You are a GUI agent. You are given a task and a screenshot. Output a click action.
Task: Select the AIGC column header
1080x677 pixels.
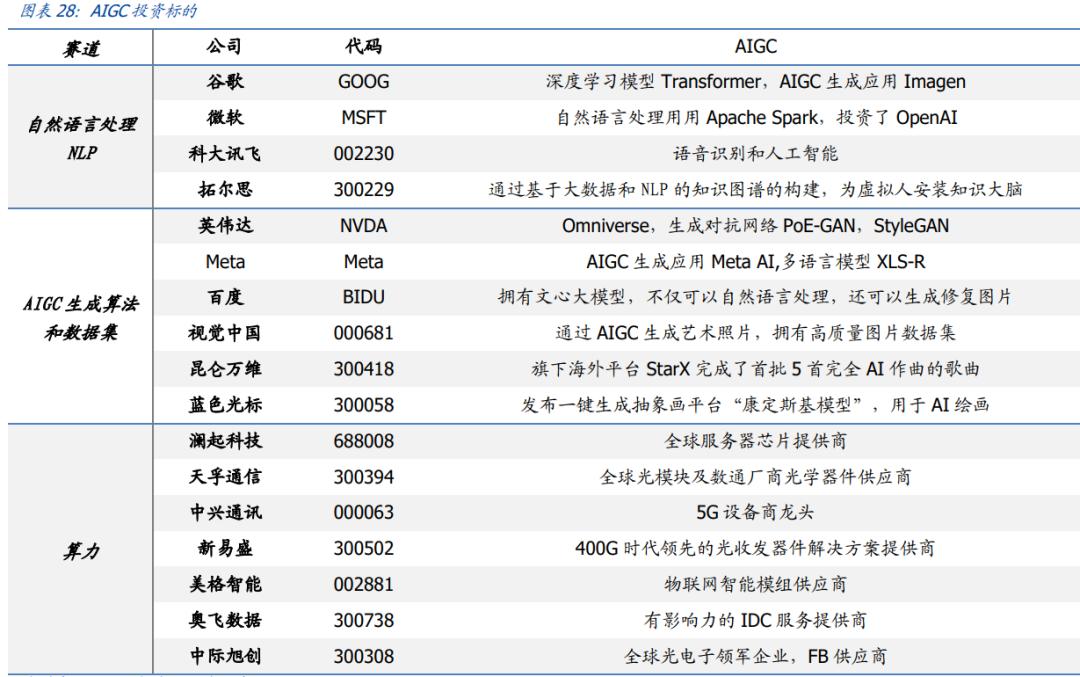728,48
